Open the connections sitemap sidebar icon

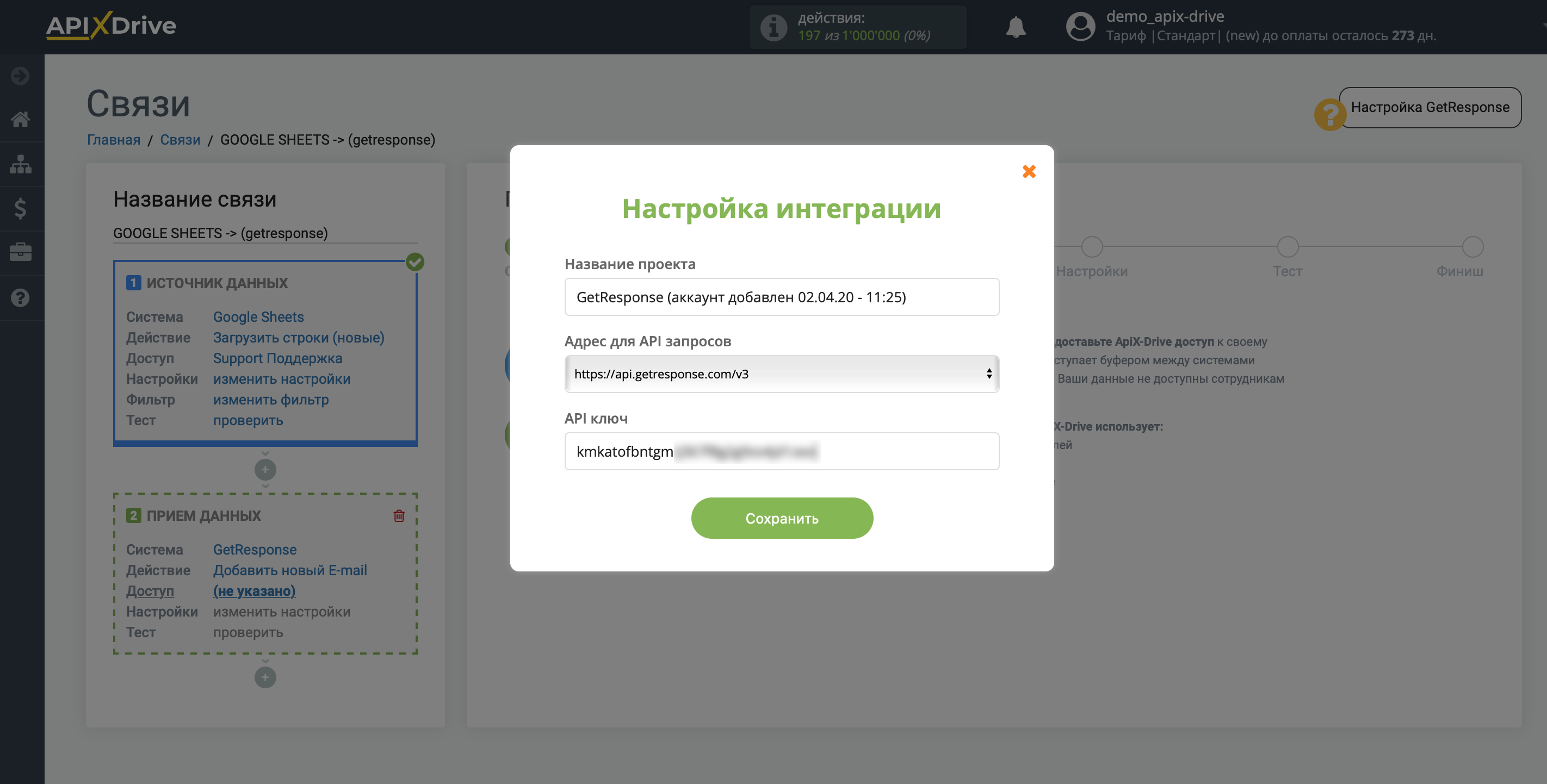click(21, 164)
